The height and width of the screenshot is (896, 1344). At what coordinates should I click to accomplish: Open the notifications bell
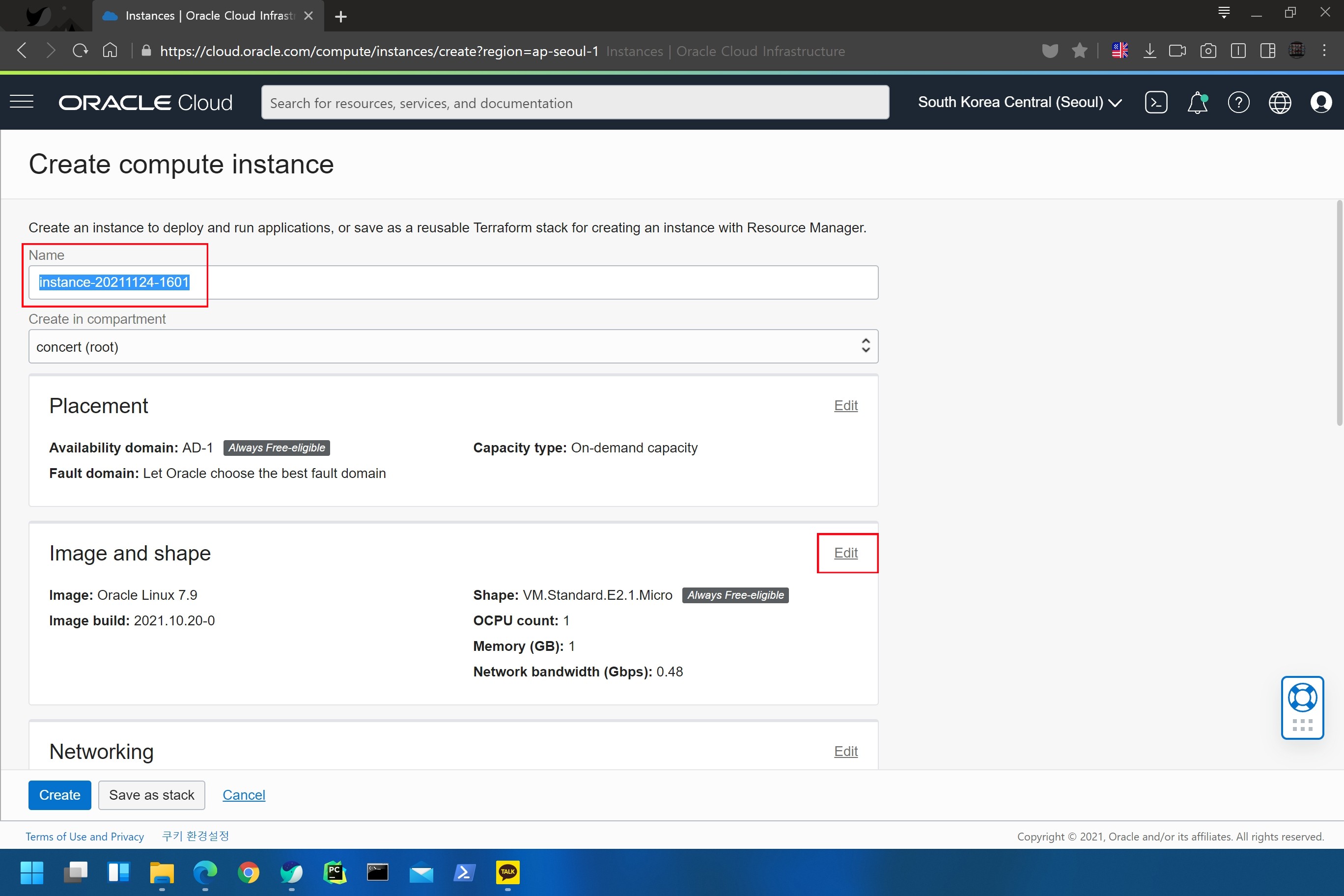[x=1197, y=102]
